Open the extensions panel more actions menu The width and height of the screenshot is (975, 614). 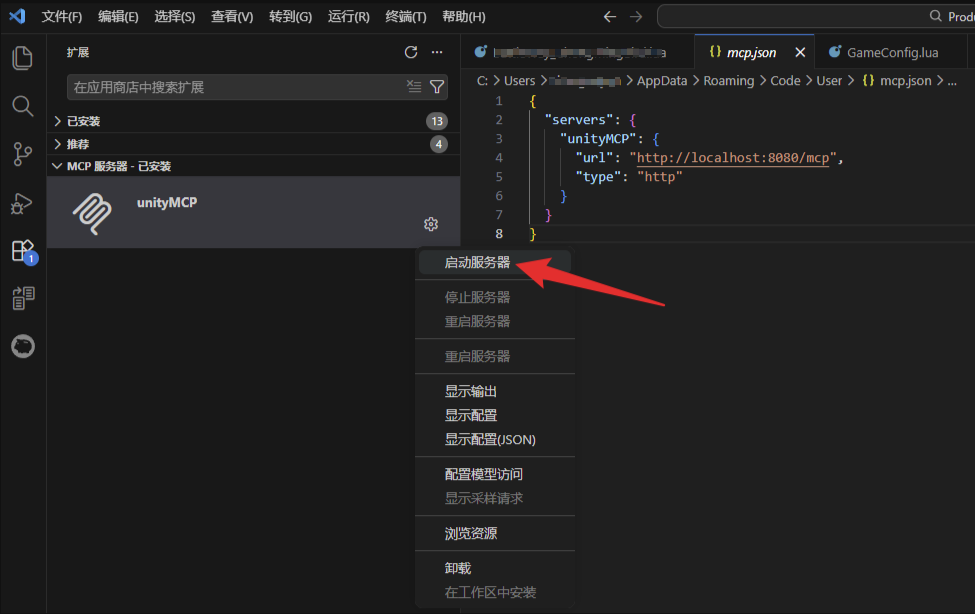tap(437, 52)
